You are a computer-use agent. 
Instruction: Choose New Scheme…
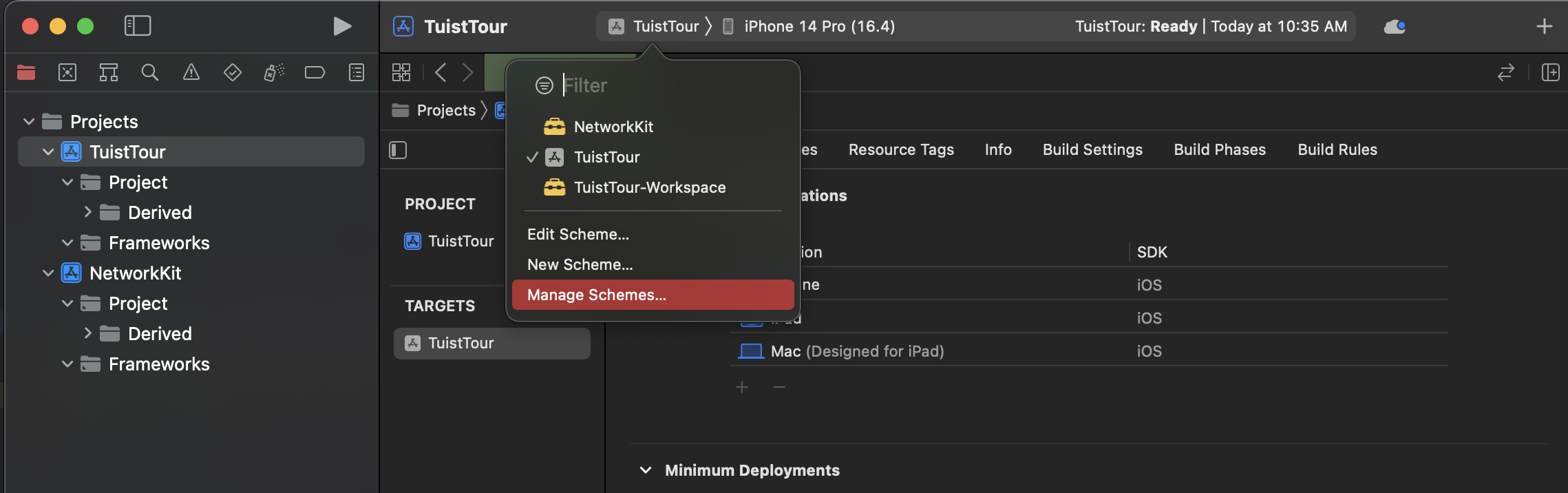[x=653, y=264]
